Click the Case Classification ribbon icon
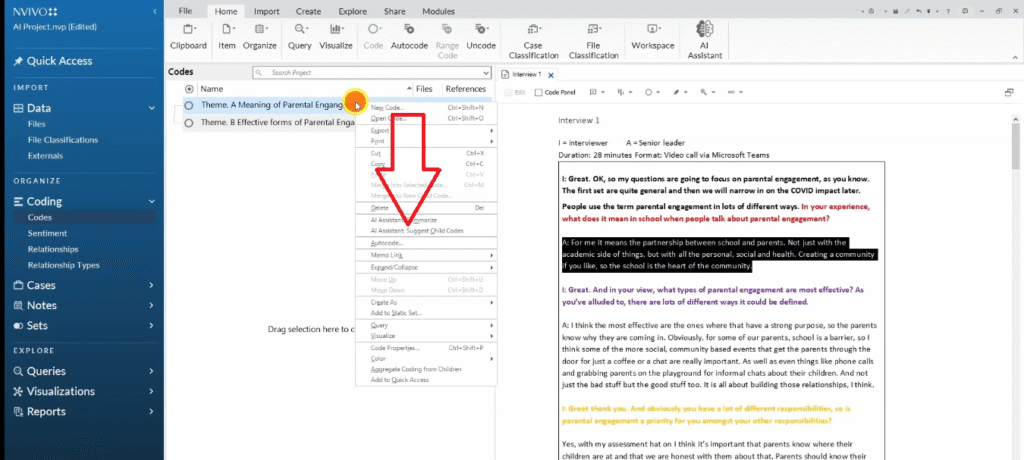This screenshot has height=460, width=1024. 533,37
